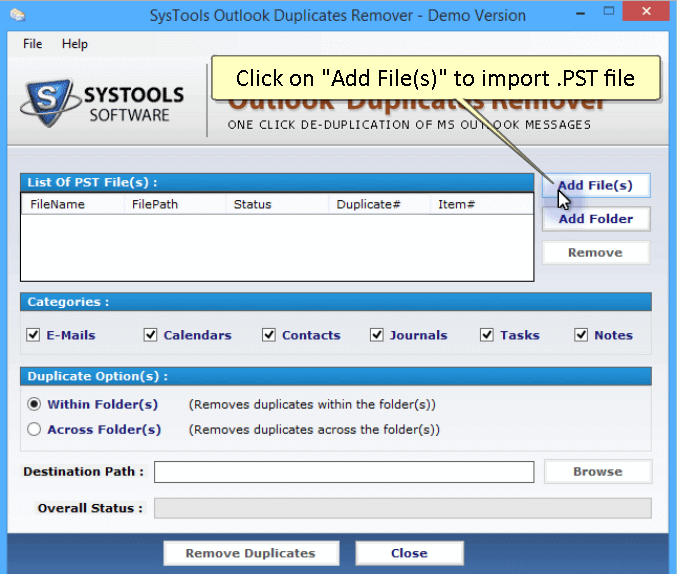
Task: Click the "Duplicate Option(s) :" section header
Action: (336, 376)
